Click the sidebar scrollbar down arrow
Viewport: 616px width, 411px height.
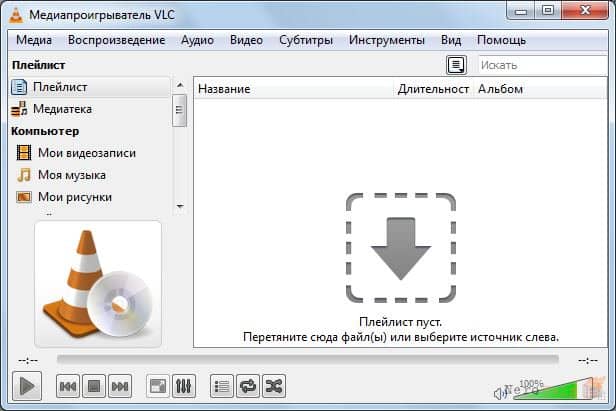(180, 206)
